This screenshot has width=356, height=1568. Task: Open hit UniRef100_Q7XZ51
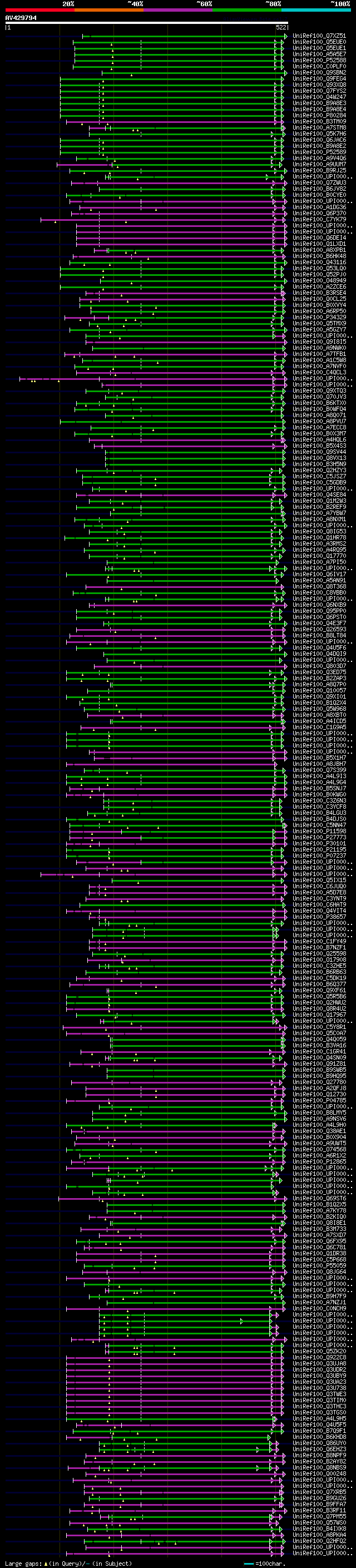[x=319, y=36]
